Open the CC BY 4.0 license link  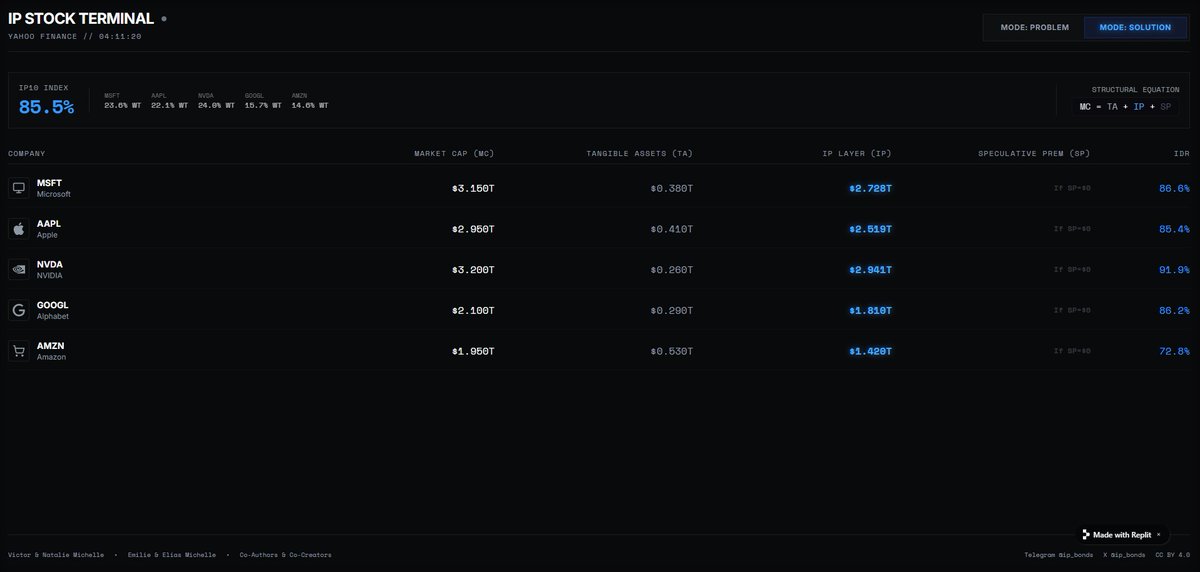pyautogui.click(x=1173, y=554)
